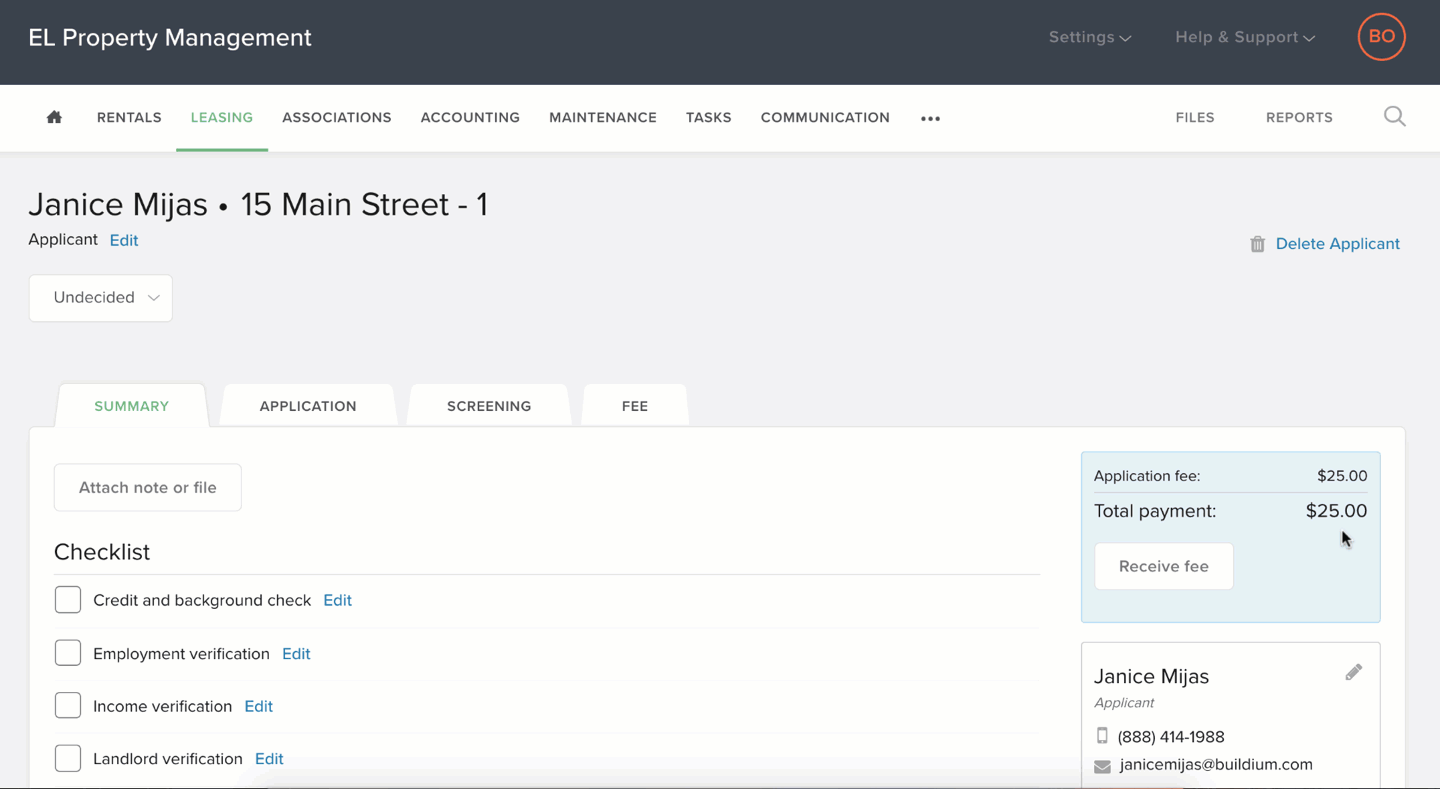Mark Landlord verification checkbox as done
Viewport: 1440px width, 789px height.
(x=68, y=759)
